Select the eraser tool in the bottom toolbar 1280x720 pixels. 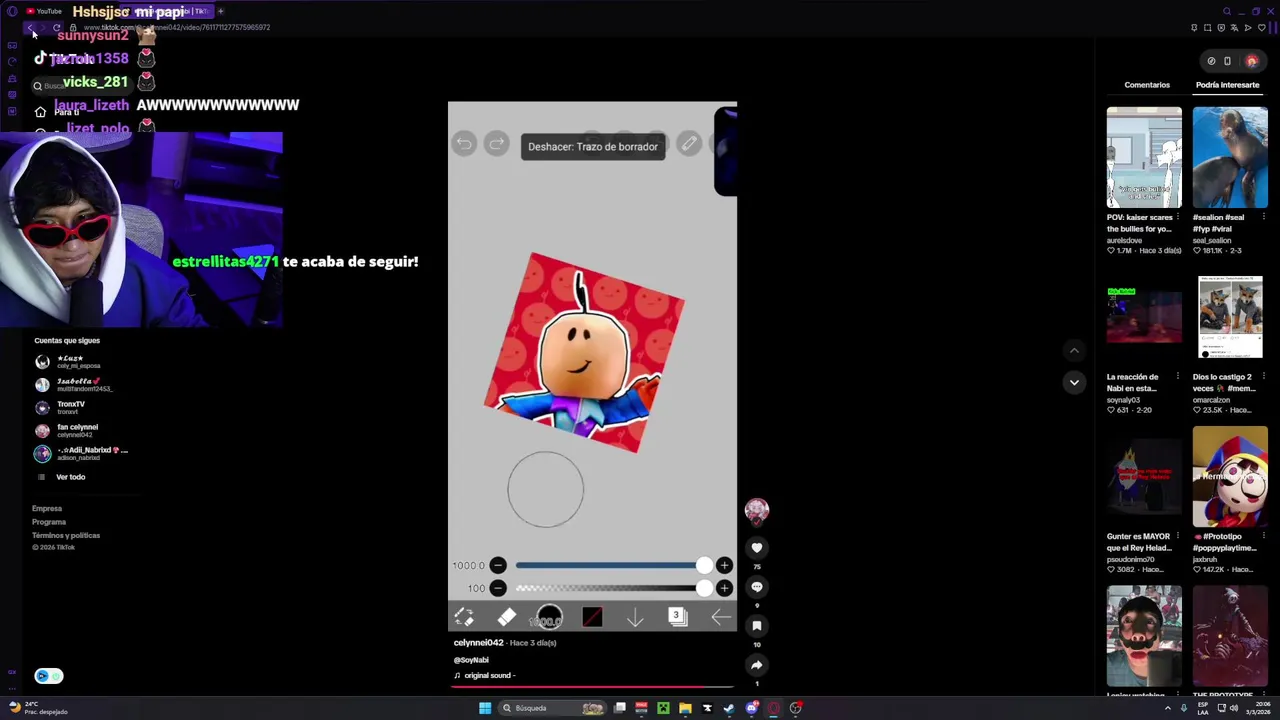pos(507,618)
